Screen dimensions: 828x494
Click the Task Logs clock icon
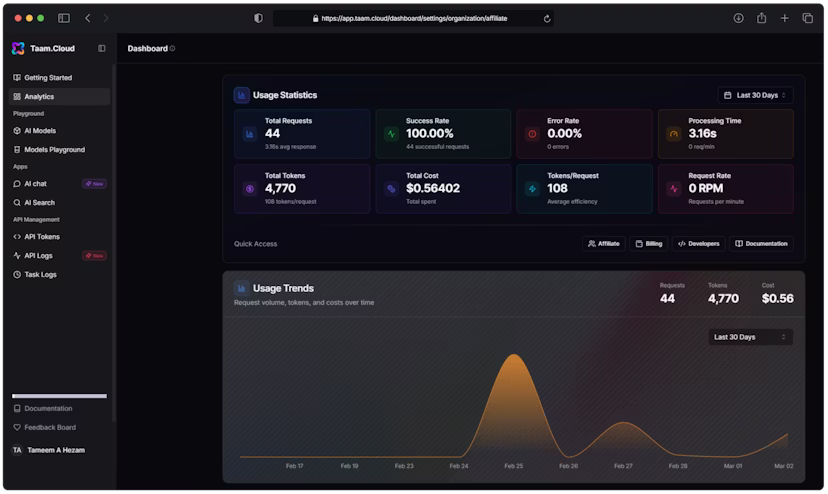pos(17,274)
